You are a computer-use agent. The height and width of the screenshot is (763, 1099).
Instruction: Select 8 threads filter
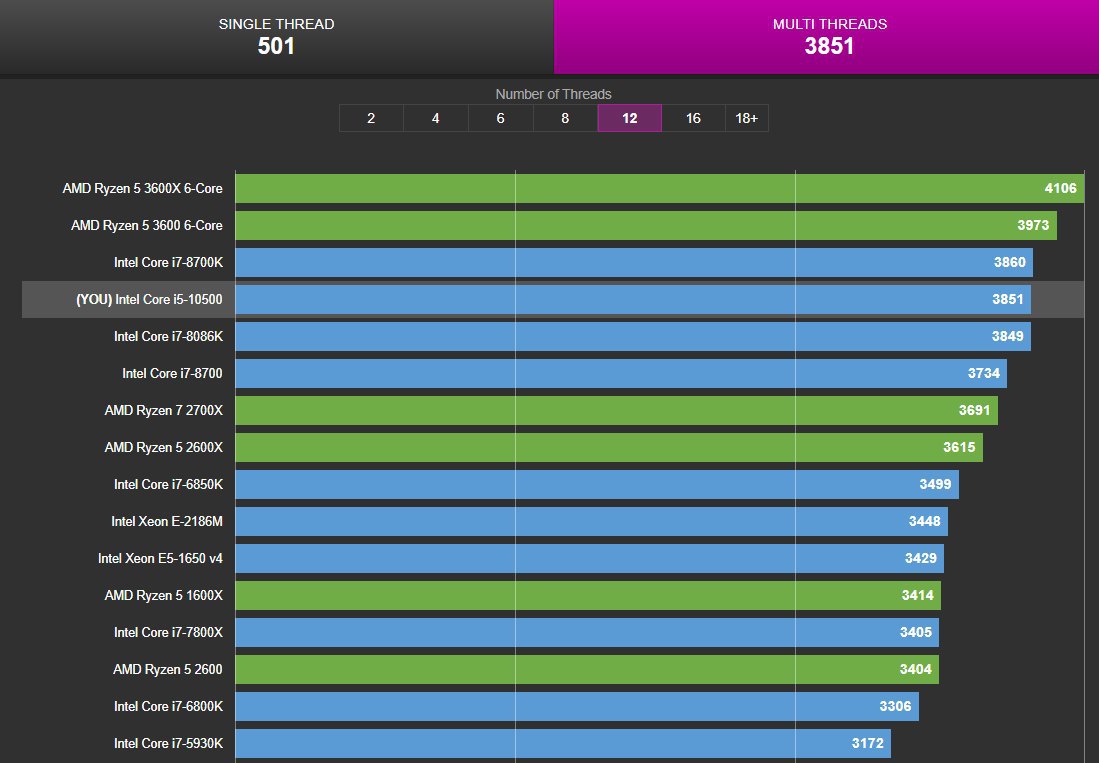565,118
